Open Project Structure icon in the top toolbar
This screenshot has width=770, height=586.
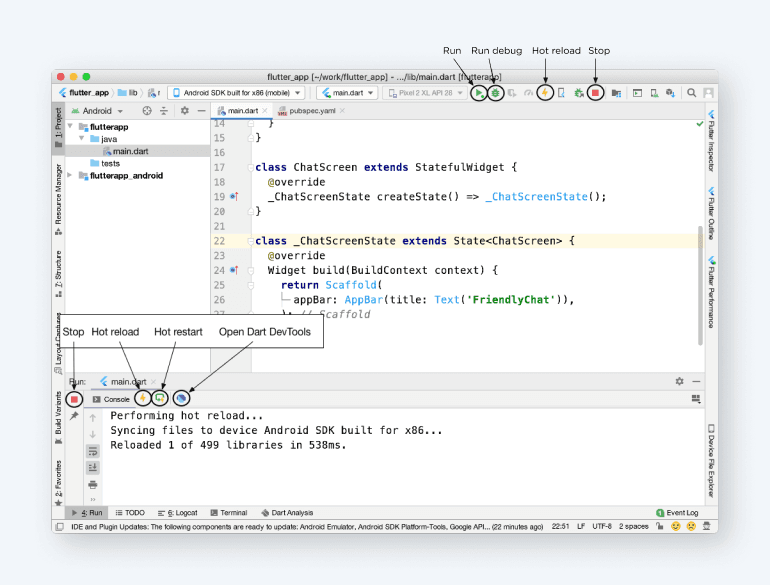pos(616,93)
